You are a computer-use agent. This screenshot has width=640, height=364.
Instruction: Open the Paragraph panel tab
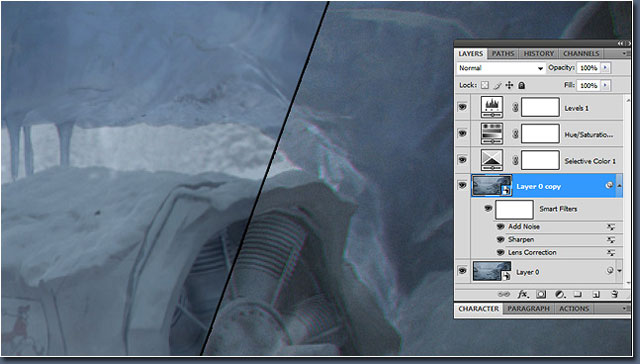coord(528,309)
